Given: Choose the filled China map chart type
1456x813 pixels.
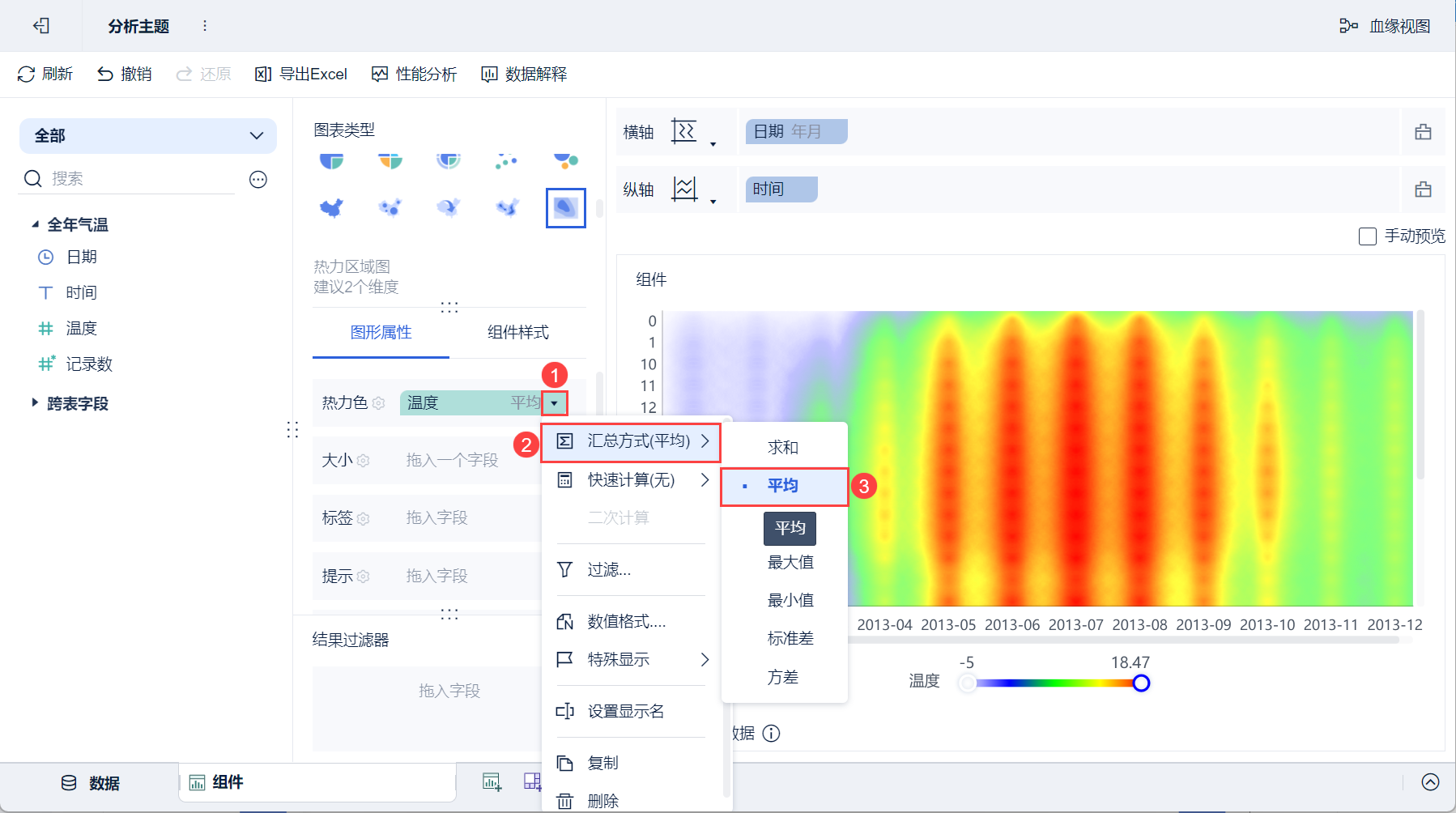Looking at the screenshot, I should tap(331, 208).
